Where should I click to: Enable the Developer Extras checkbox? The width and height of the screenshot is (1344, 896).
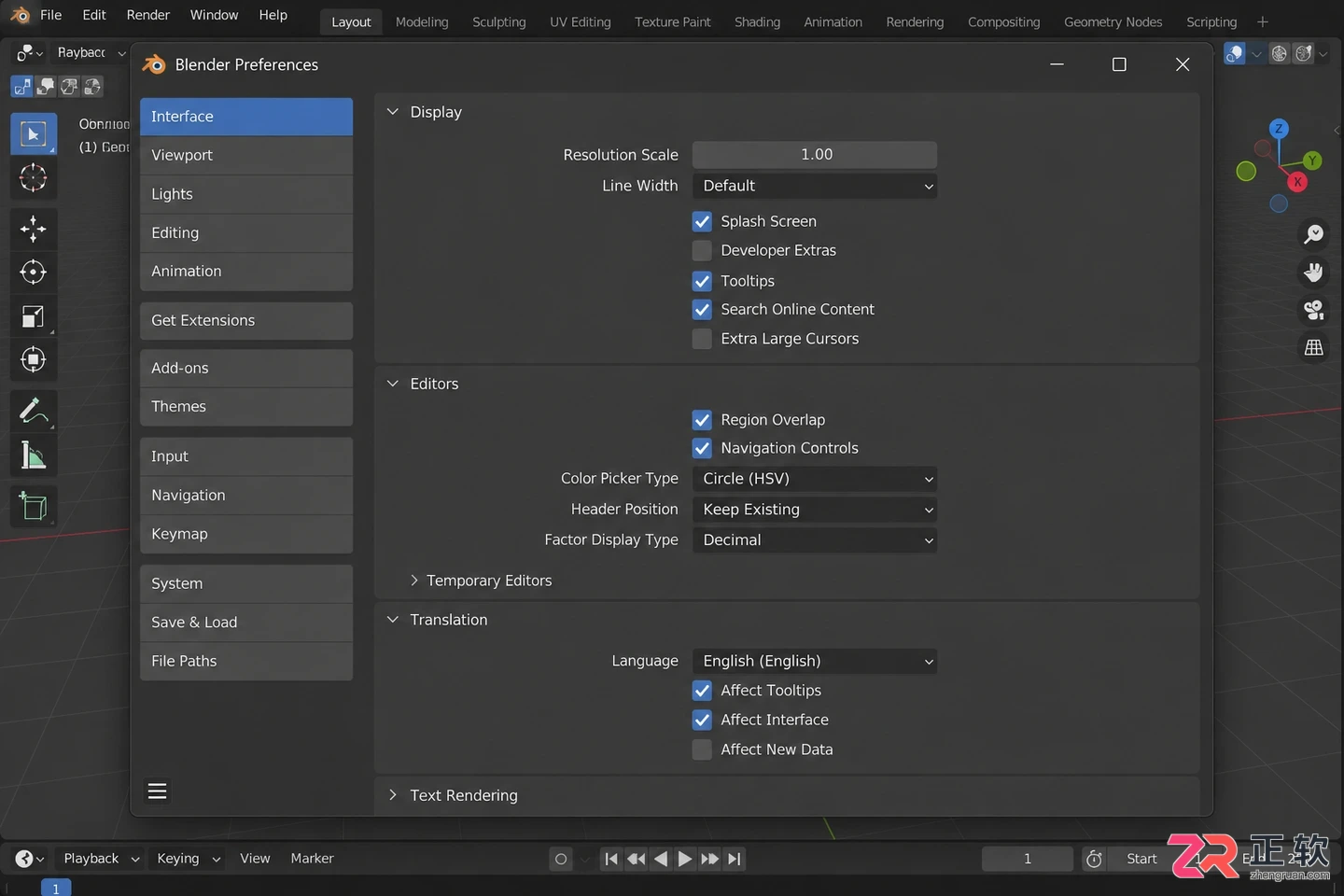pyautogui.click(x=702, y=250)
